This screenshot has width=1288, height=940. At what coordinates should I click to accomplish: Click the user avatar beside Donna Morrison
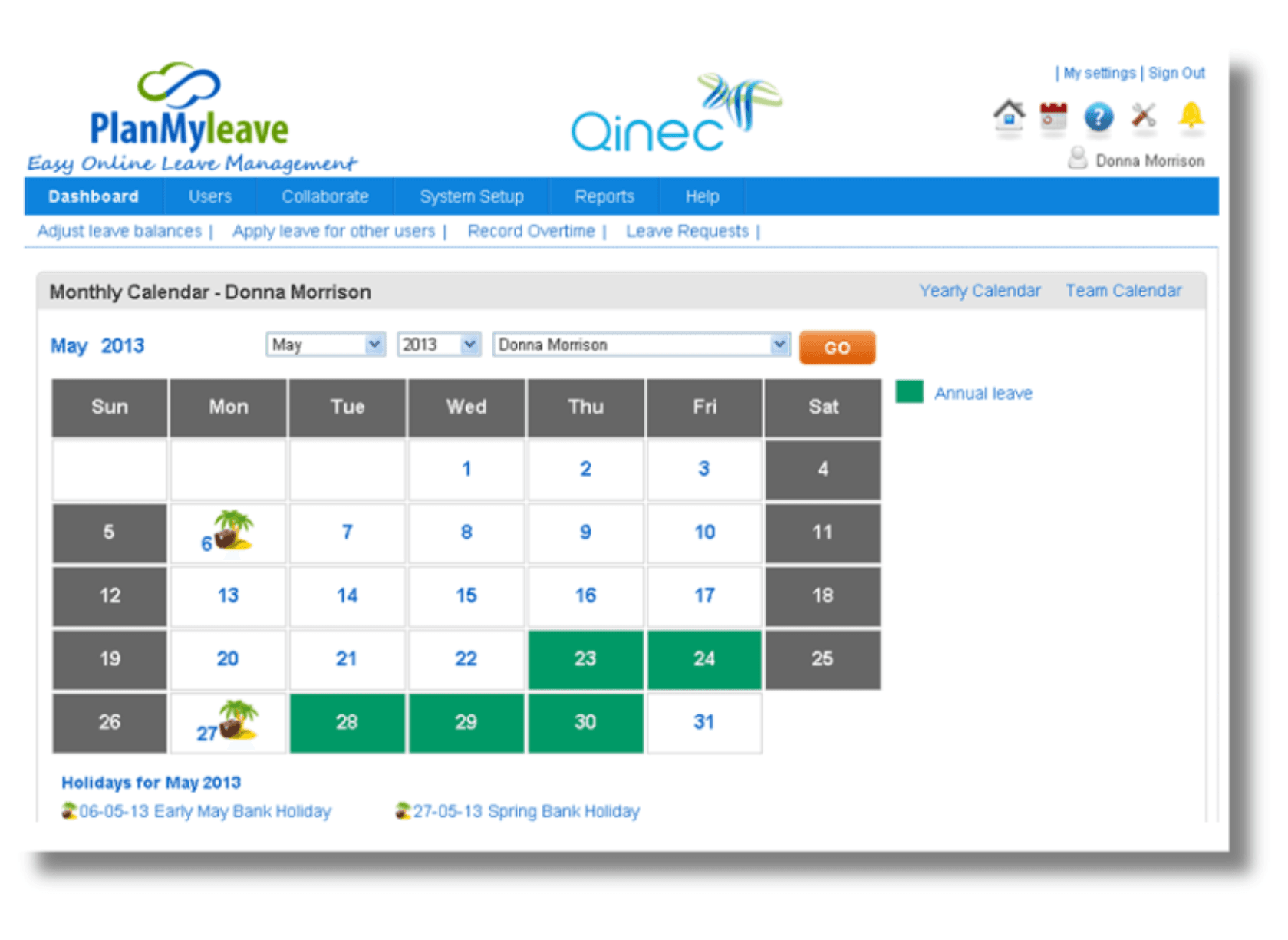[1078, 159]
